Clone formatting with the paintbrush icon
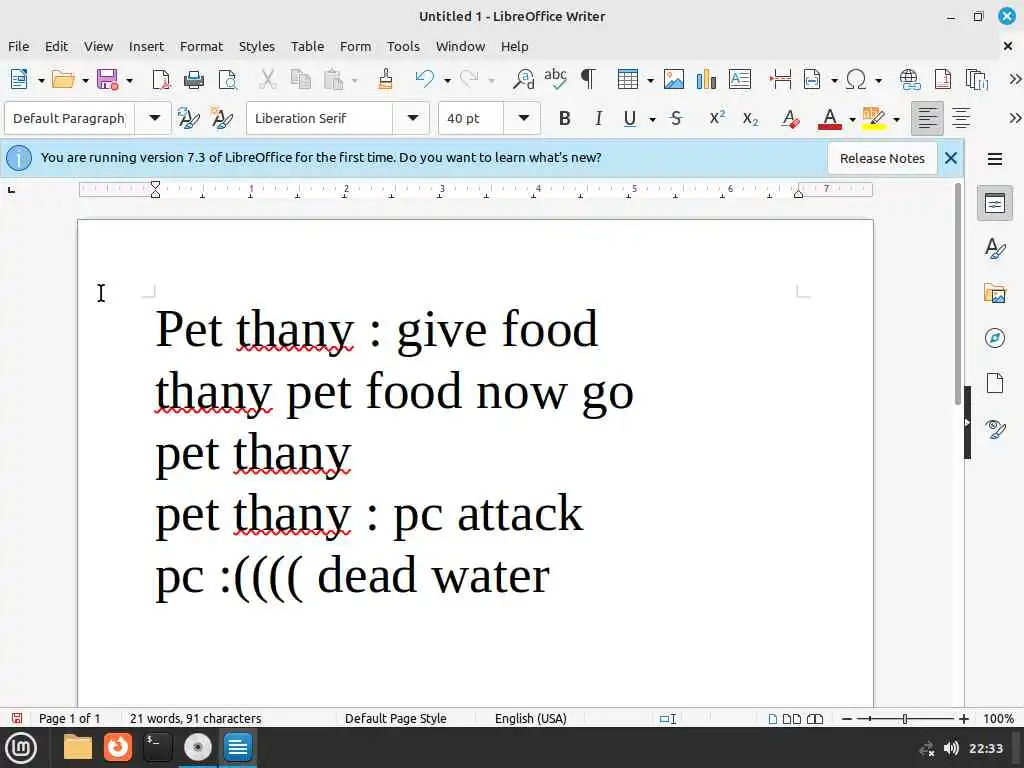 [385, 80]
